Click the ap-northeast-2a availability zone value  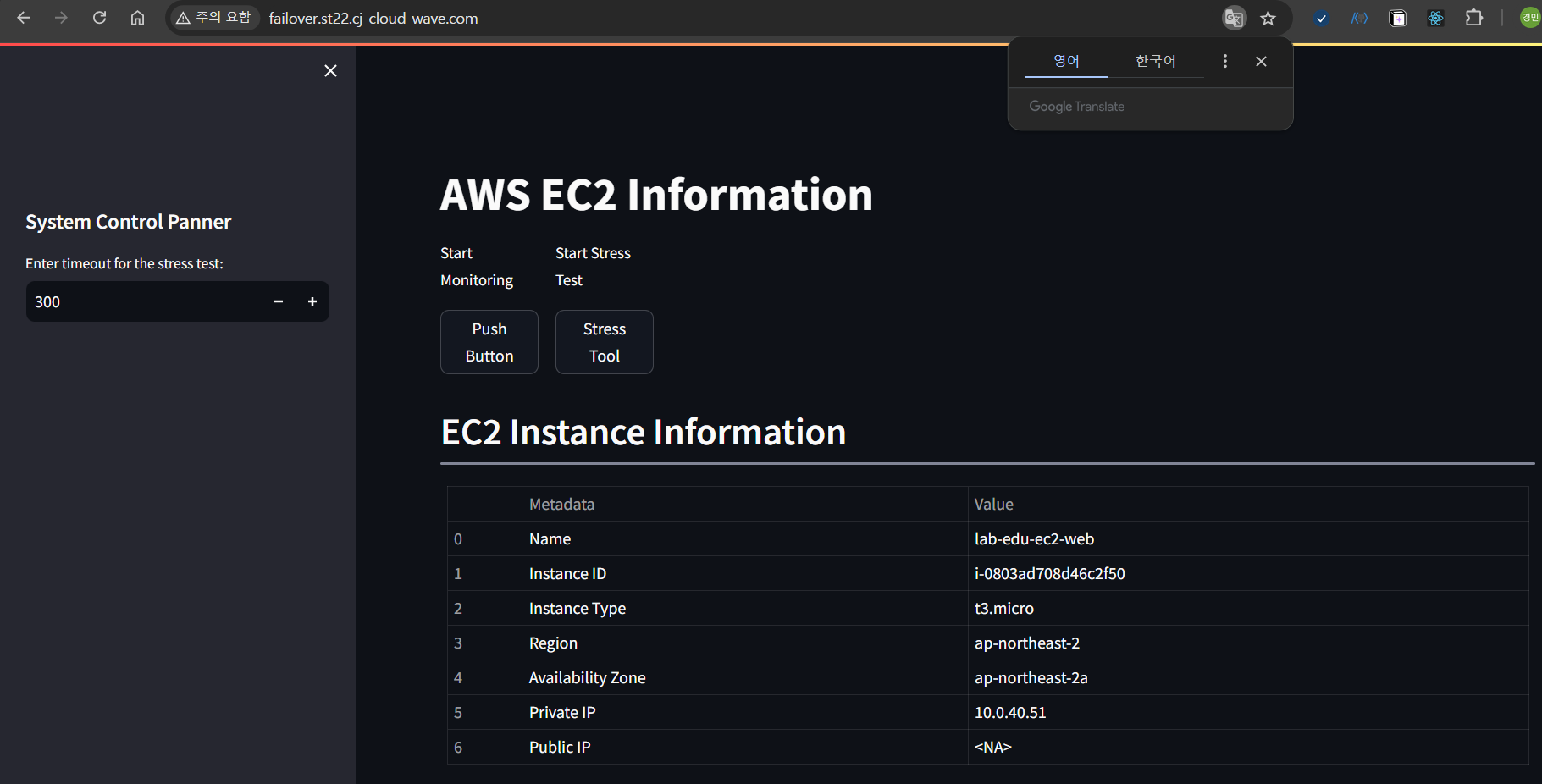click(x=1248, y=677)
